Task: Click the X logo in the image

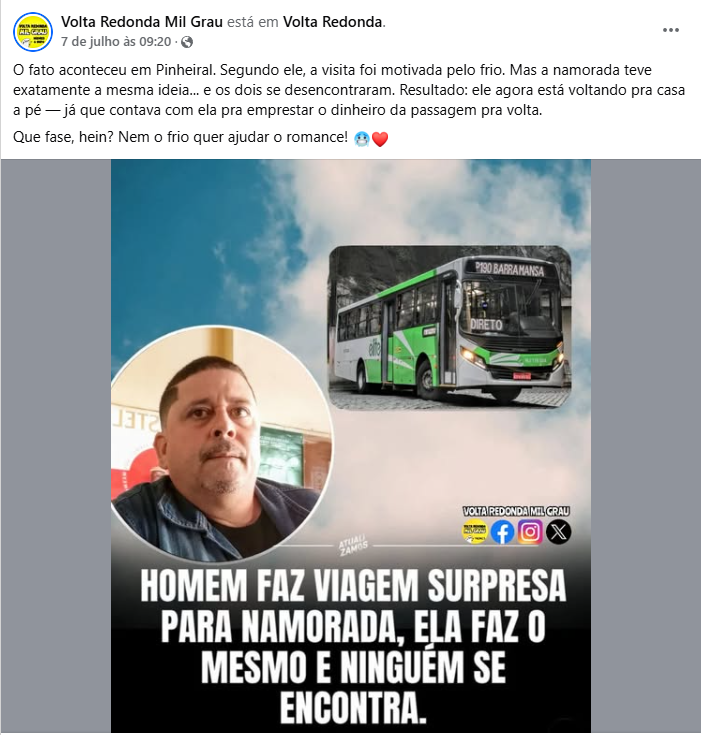Action: tap(558, 532)
